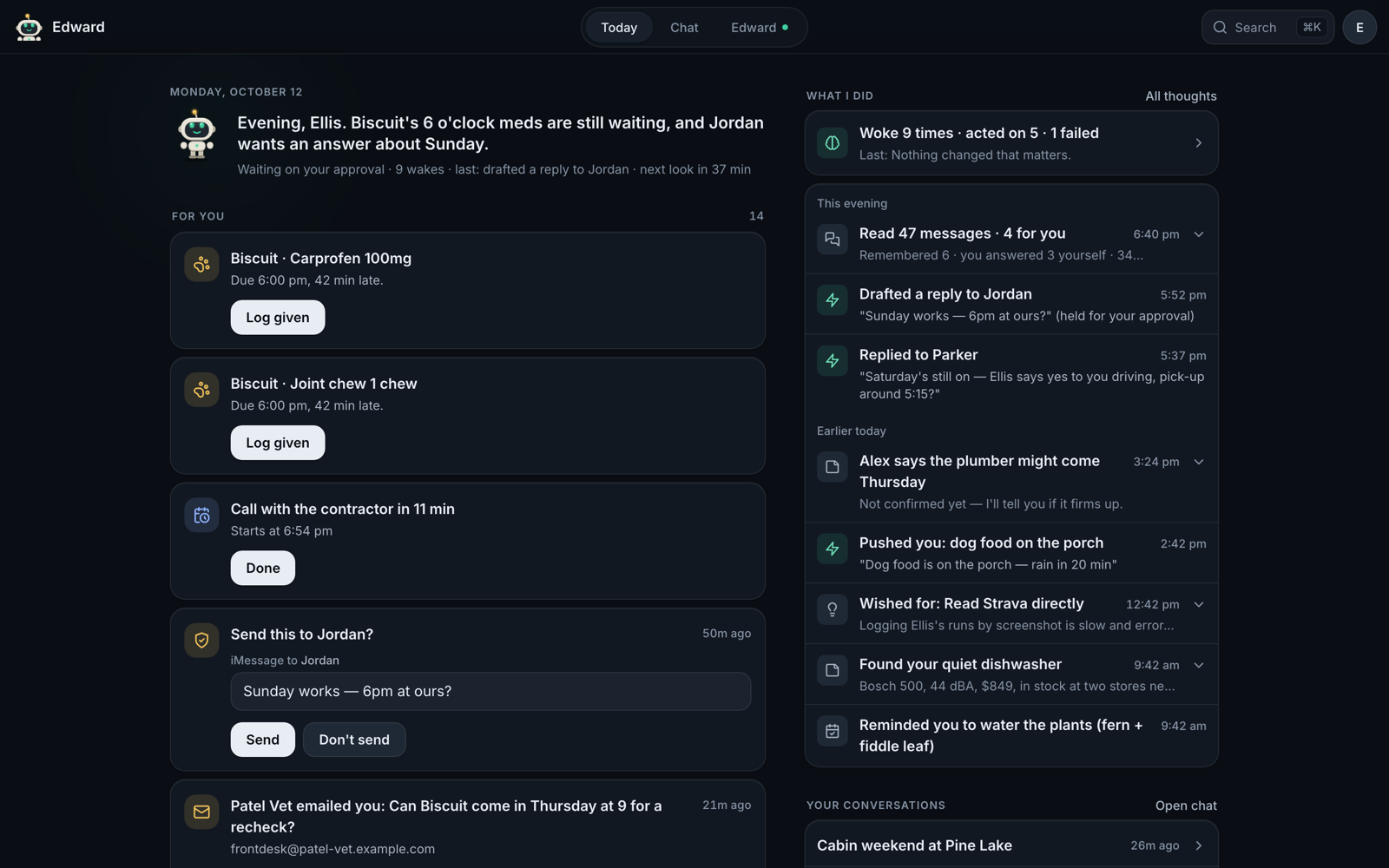Expand the Alex plumber Thursday note
The image size is (1389, 868).
click(1199, 462)
